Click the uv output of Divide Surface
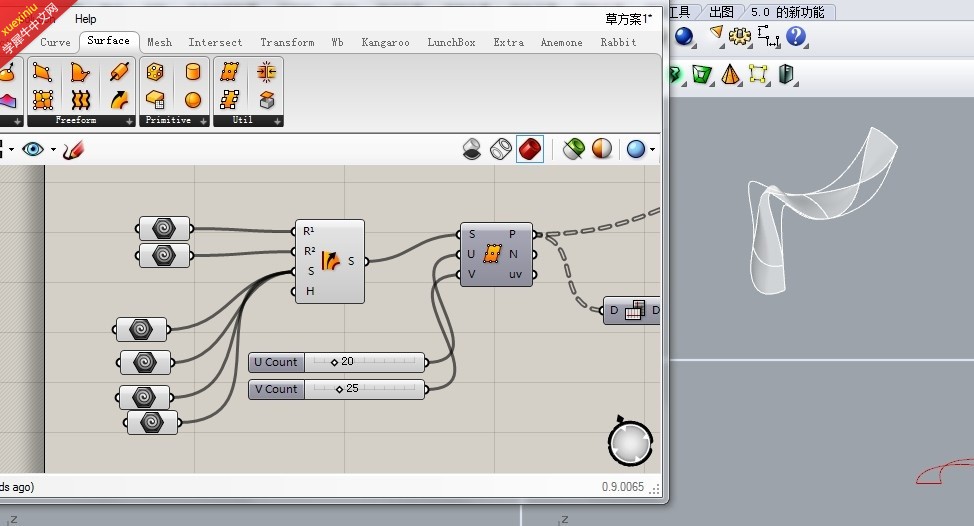The width and height of the screenshot is (974, 526). pos(515,274)
